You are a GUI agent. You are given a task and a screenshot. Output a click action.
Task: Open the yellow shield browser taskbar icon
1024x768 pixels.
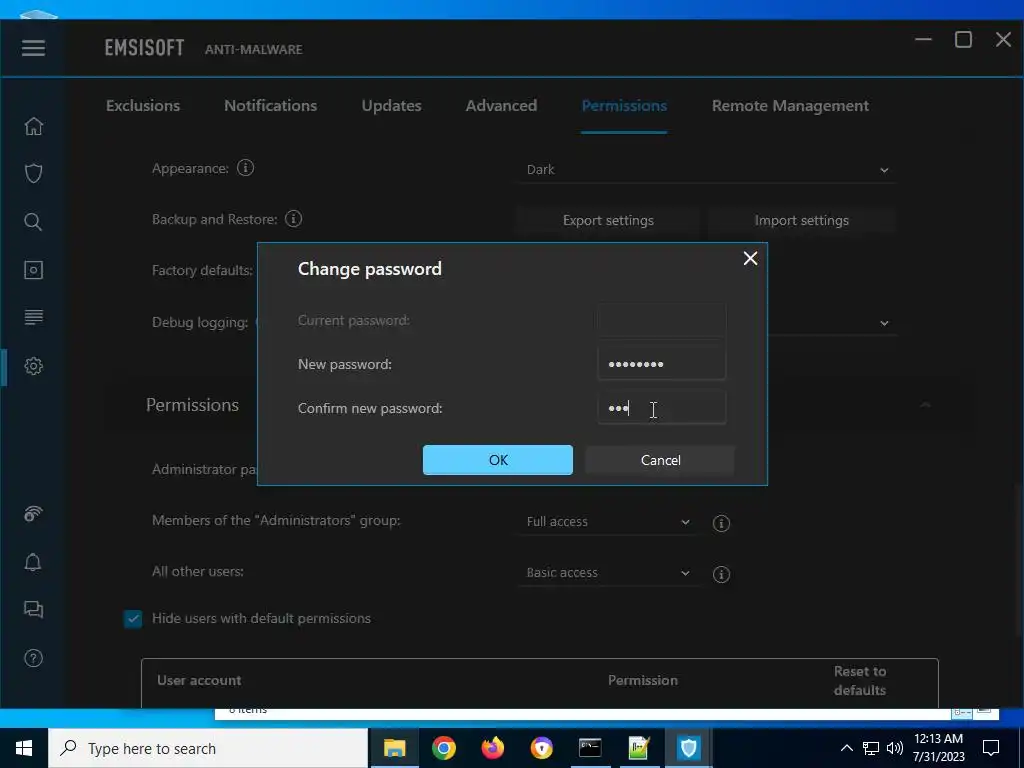click(541, 748)
